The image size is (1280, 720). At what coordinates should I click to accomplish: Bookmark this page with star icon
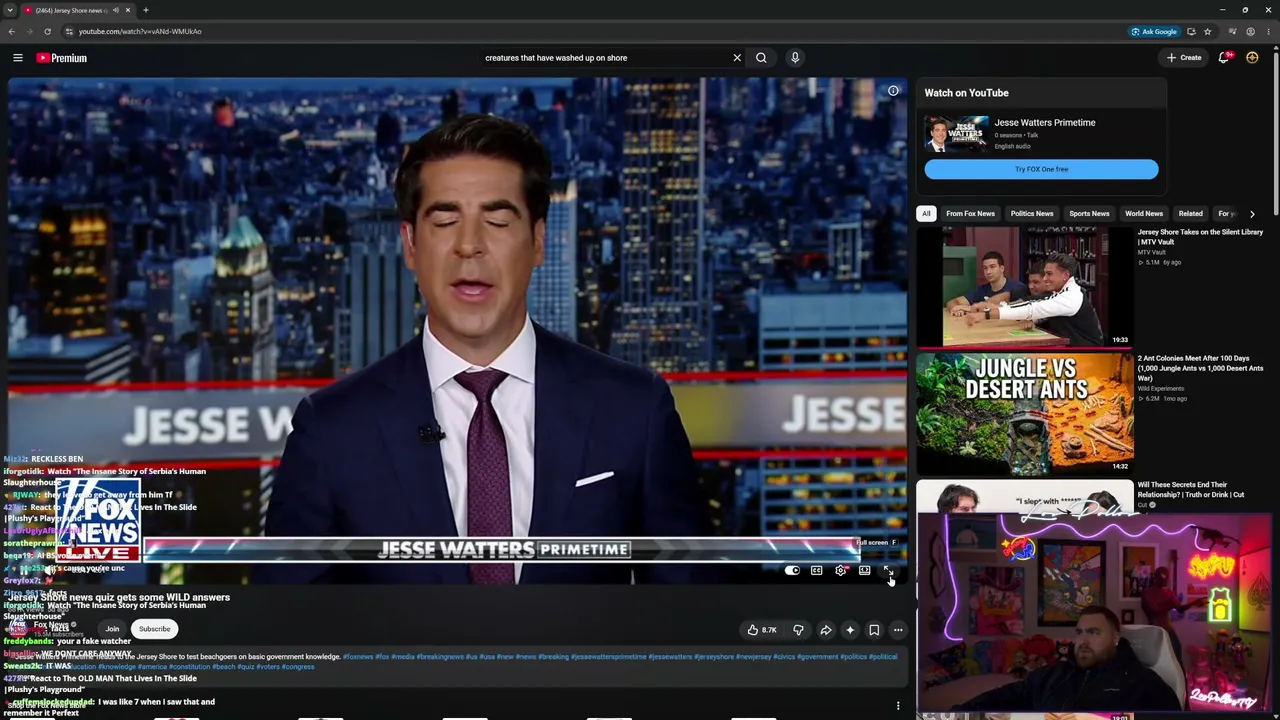1207,31
